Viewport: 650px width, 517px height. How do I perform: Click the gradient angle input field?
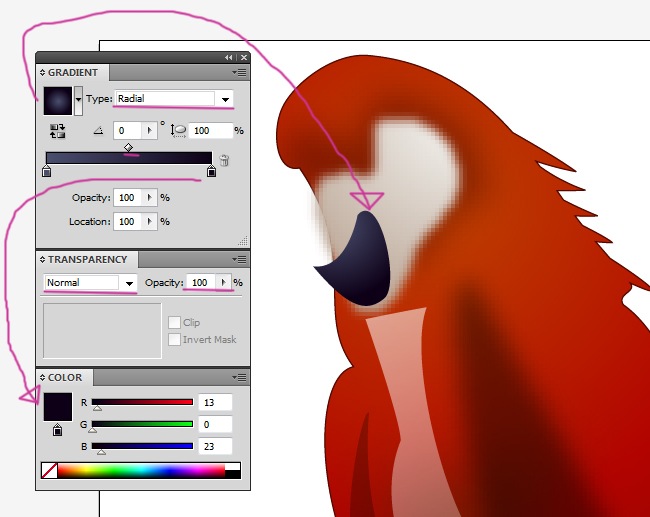coord(127,131)
